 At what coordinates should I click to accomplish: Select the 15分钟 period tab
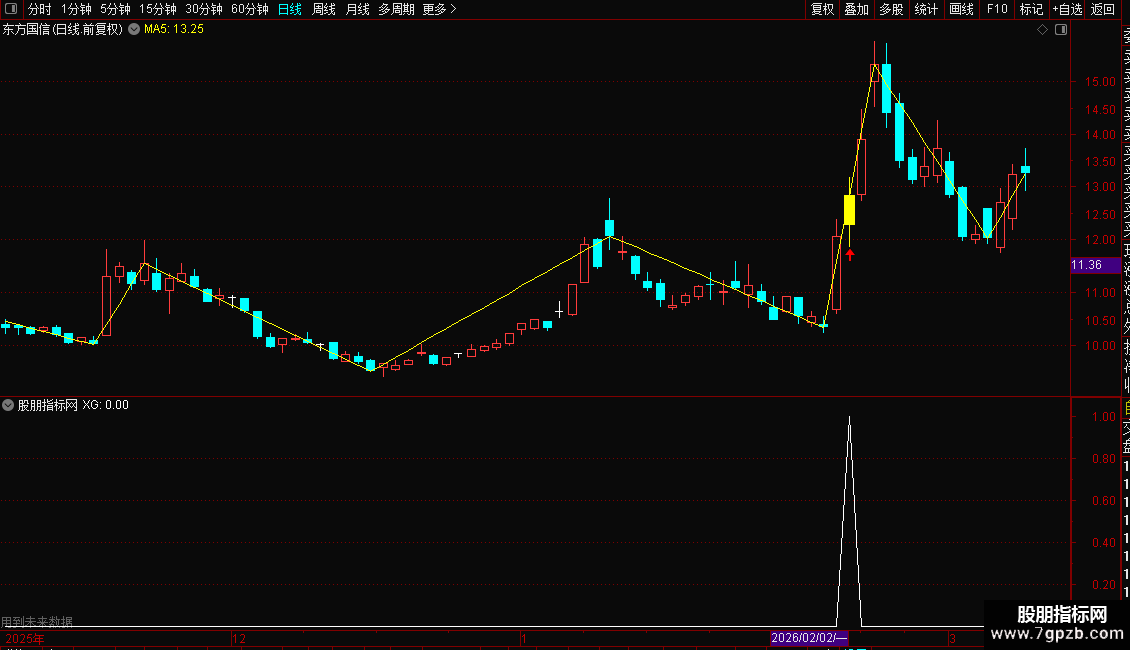pyautogui.click(x=158, y=9)
